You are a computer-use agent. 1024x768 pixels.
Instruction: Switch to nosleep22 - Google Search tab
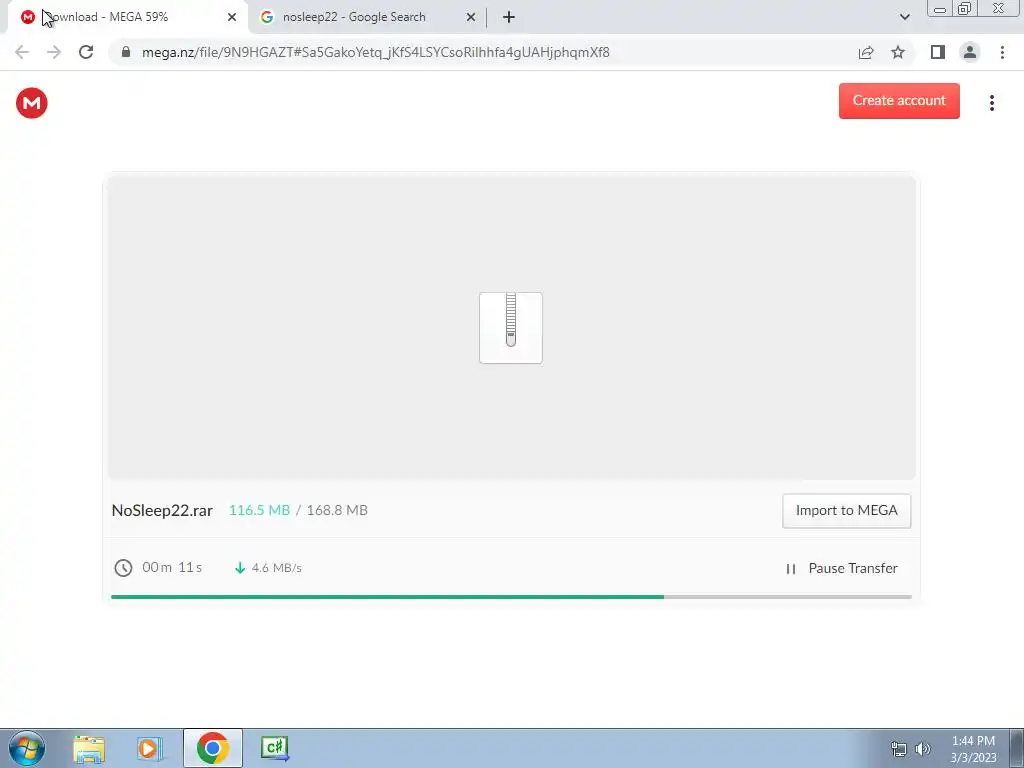(368, 18)
